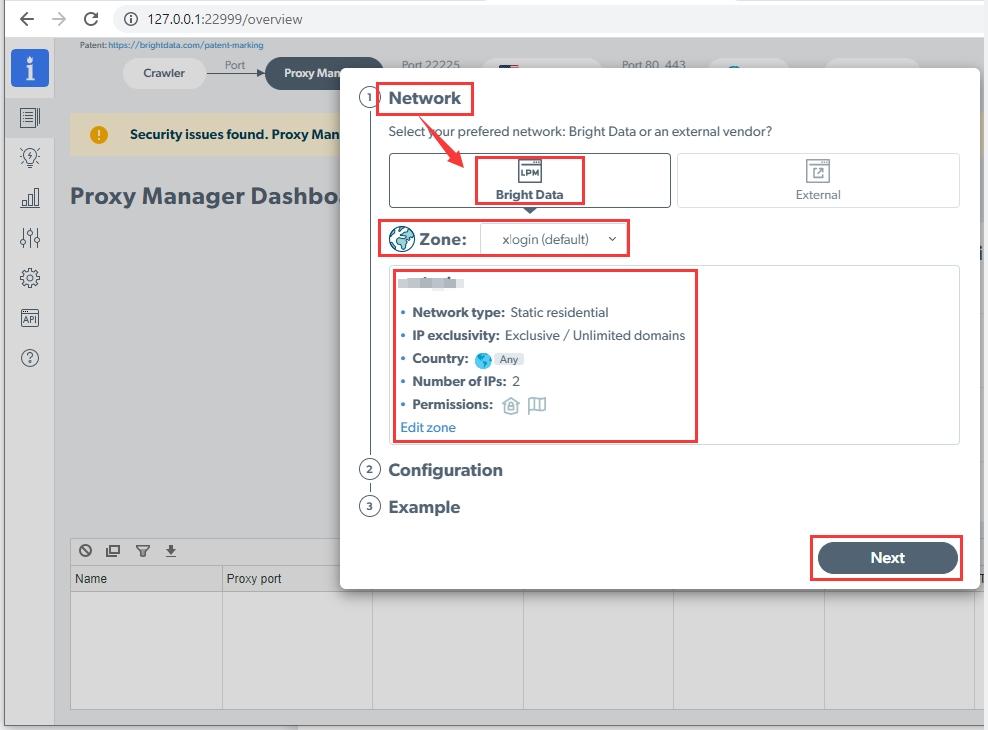This screenshot has width=988, height=730.
Task: Expand the Example step
Action: coord(424,507)
